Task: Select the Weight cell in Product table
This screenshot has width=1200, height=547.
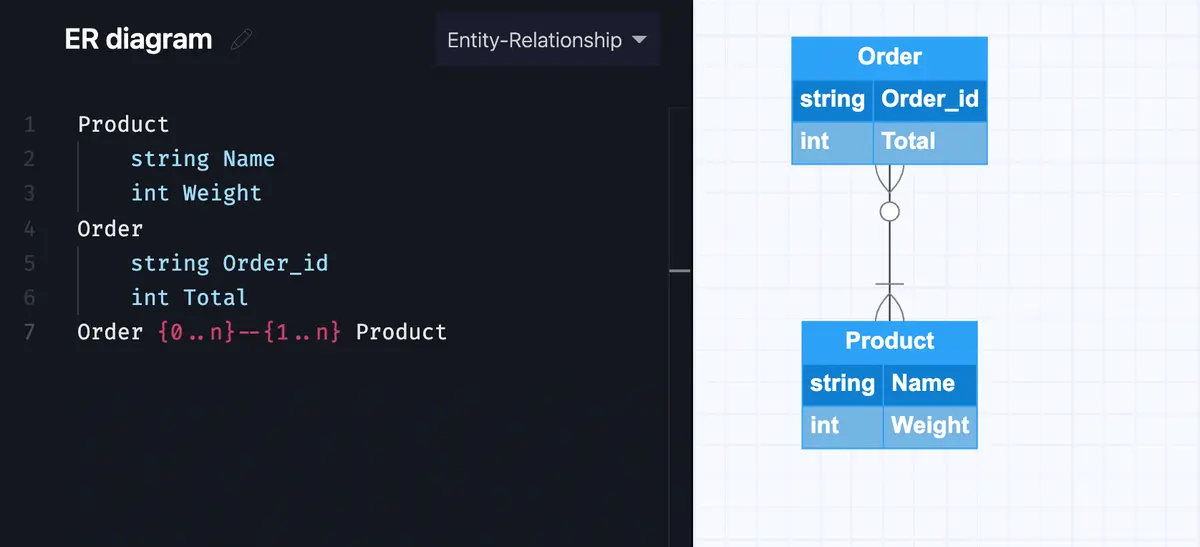Action: 930,426
